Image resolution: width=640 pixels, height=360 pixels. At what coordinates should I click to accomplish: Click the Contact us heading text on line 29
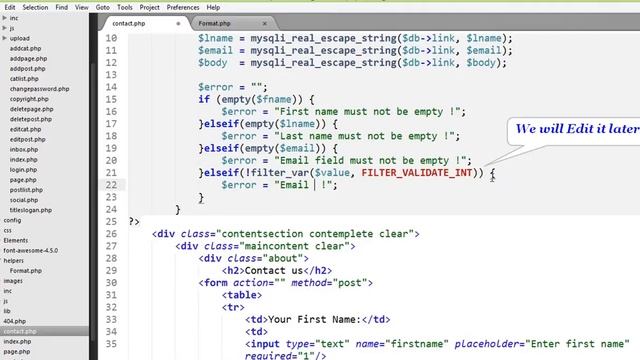274,271
